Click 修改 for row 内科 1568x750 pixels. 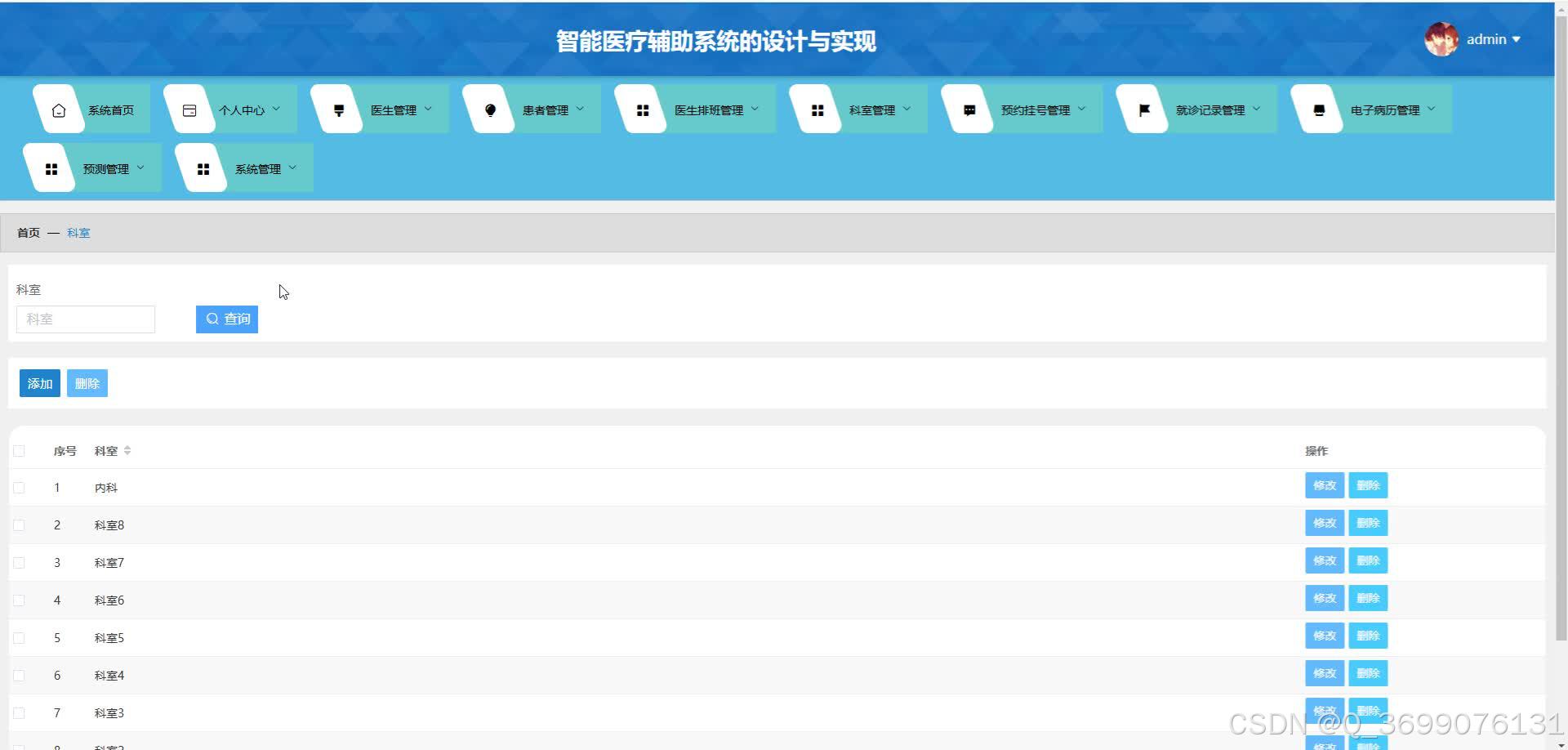click(1325, 485)
